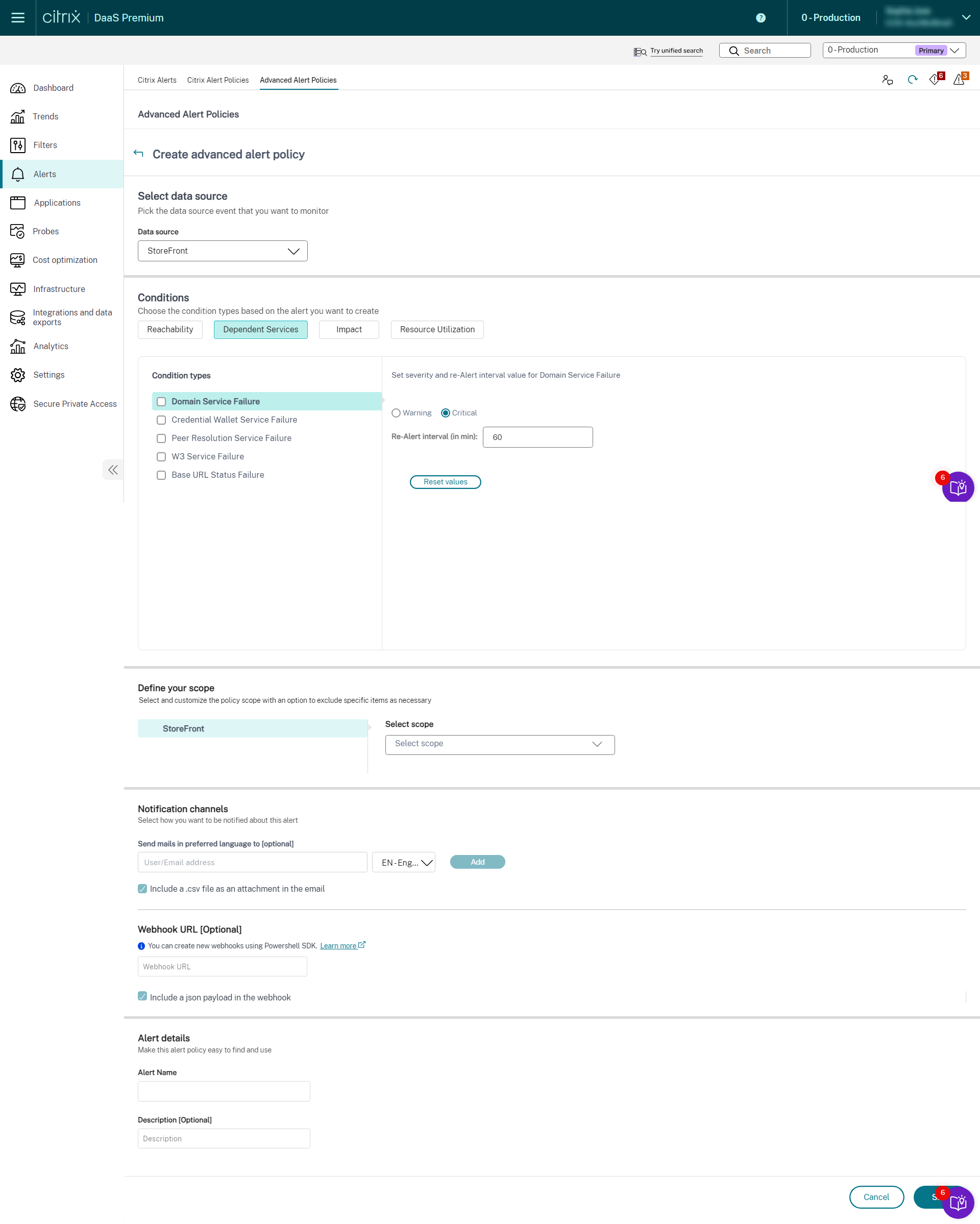Open Probes from the sidebar
980x1224 pixels.
[x=45, y=231]
